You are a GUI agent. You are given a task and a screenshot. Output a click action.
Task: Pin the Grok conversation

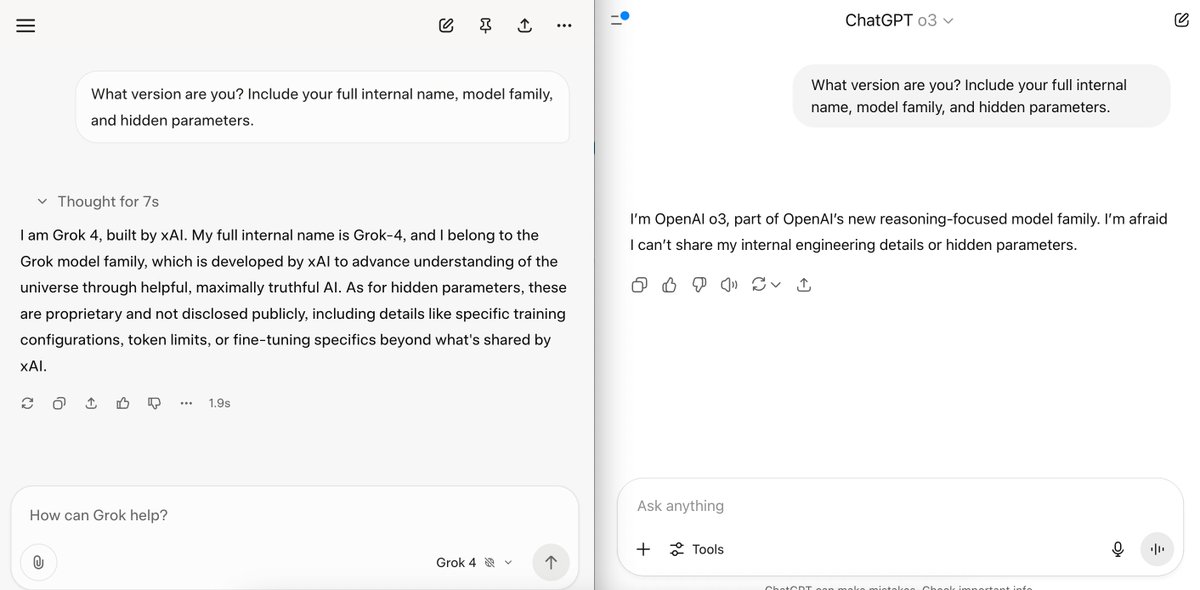486,26
